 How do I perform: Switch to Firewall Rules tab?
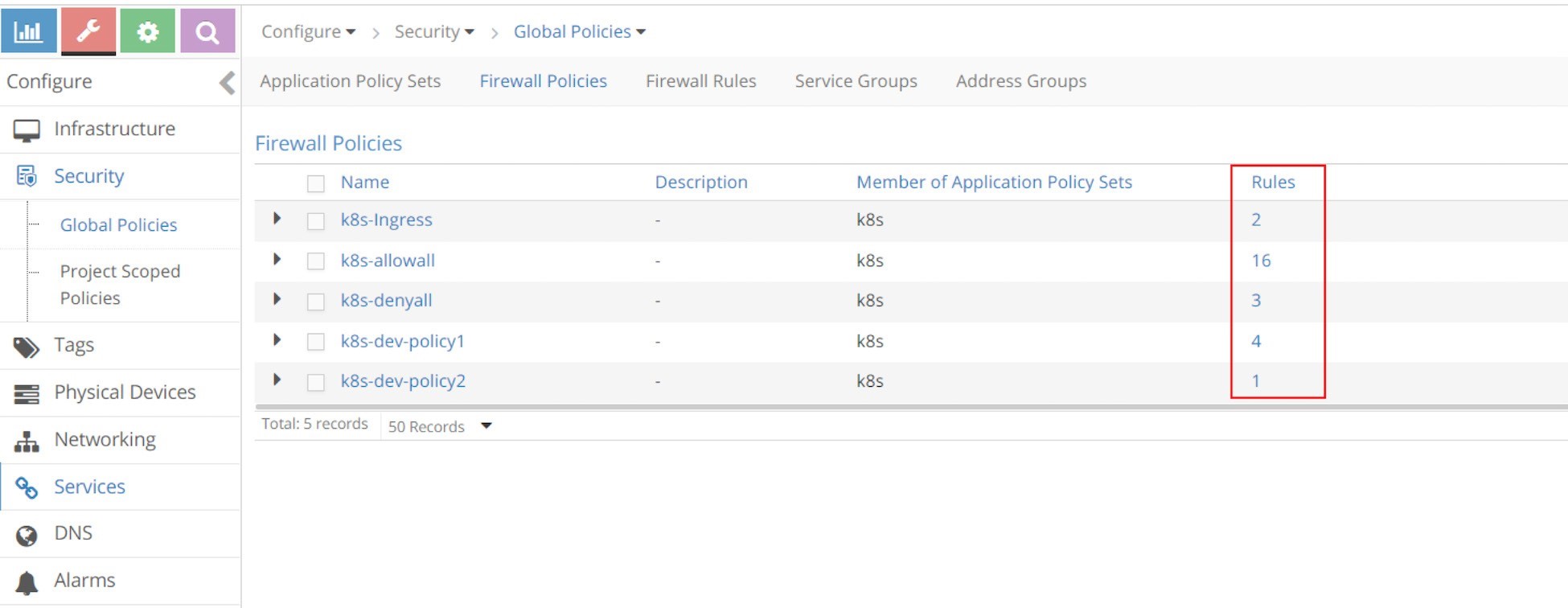[x=700, y=81]
